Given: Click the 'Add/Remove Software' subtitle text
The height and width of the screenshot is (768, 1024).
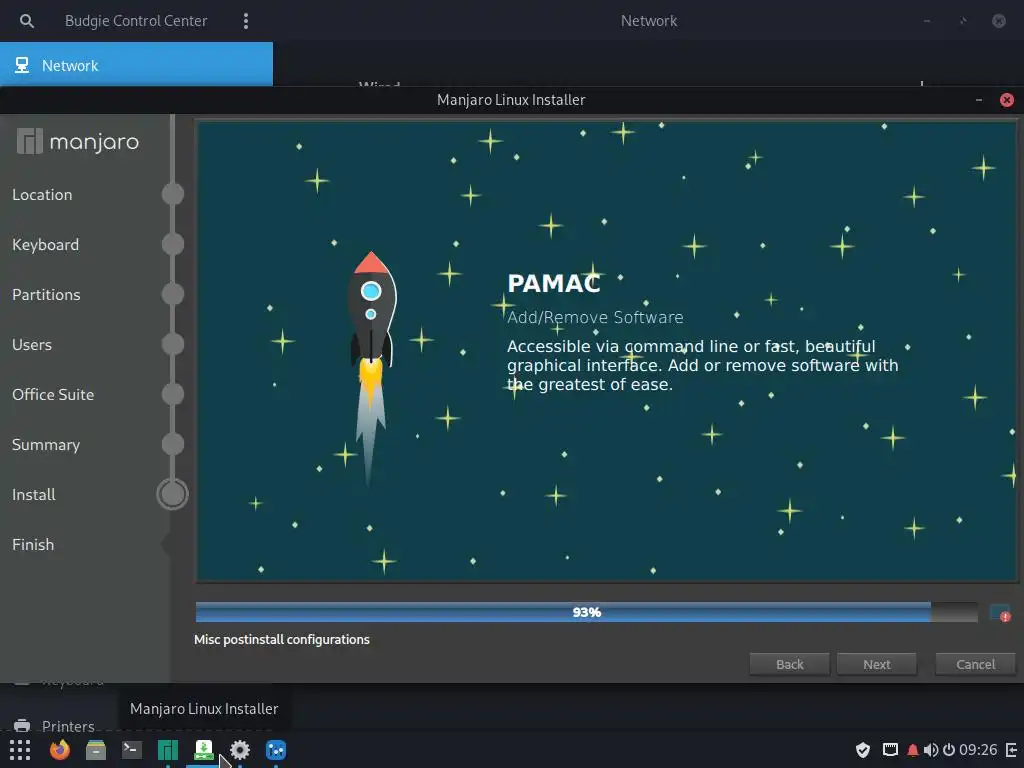Looking at the screenshot, I should pyautogui.click(x=596, y=317).
